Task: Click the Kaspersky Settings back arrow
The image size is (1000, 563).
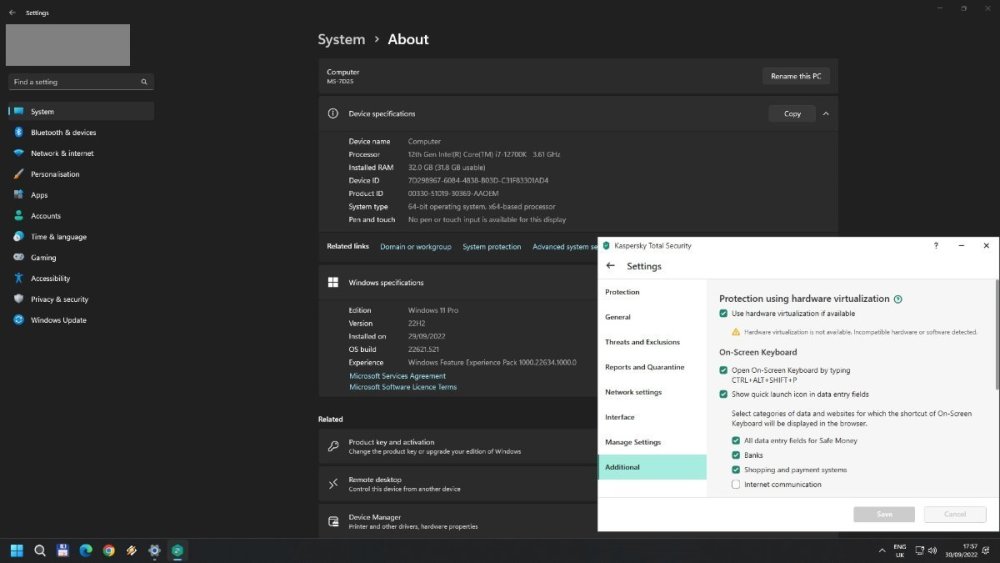Action: pyautogui.click(x=611, y=266)
